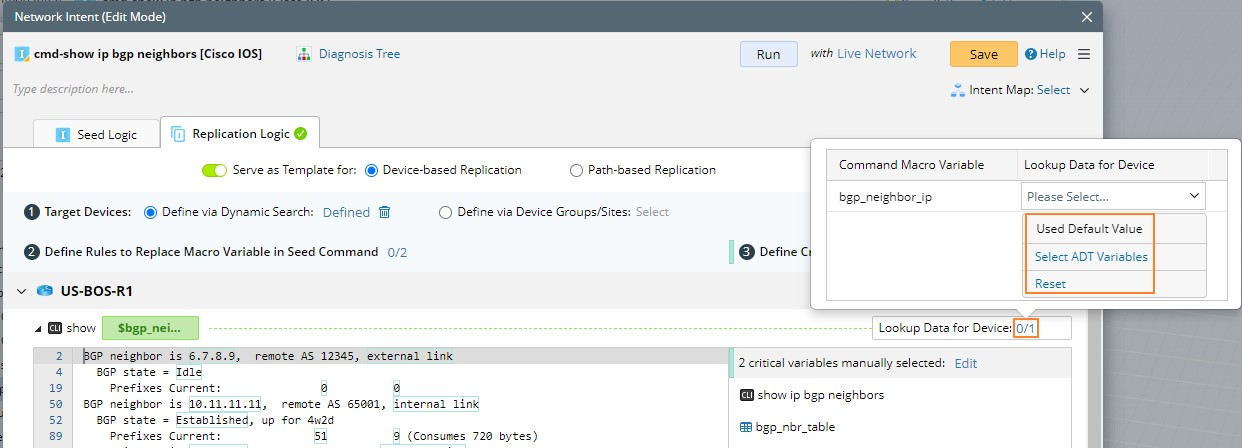Select Device-based Replication radio button
The image size is (1242, 448).
[372, 170]
